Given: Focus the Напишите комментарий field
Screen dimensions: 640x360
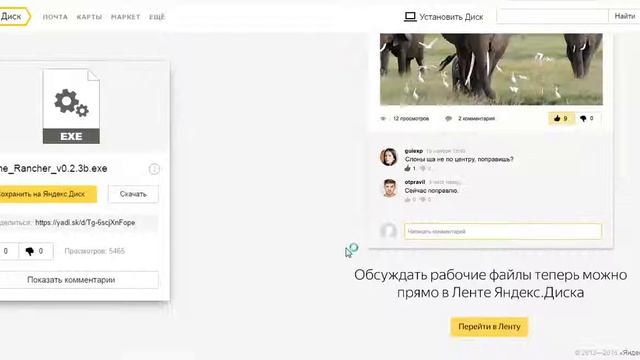Looking at the screenshot, I should tap(503, 231).
